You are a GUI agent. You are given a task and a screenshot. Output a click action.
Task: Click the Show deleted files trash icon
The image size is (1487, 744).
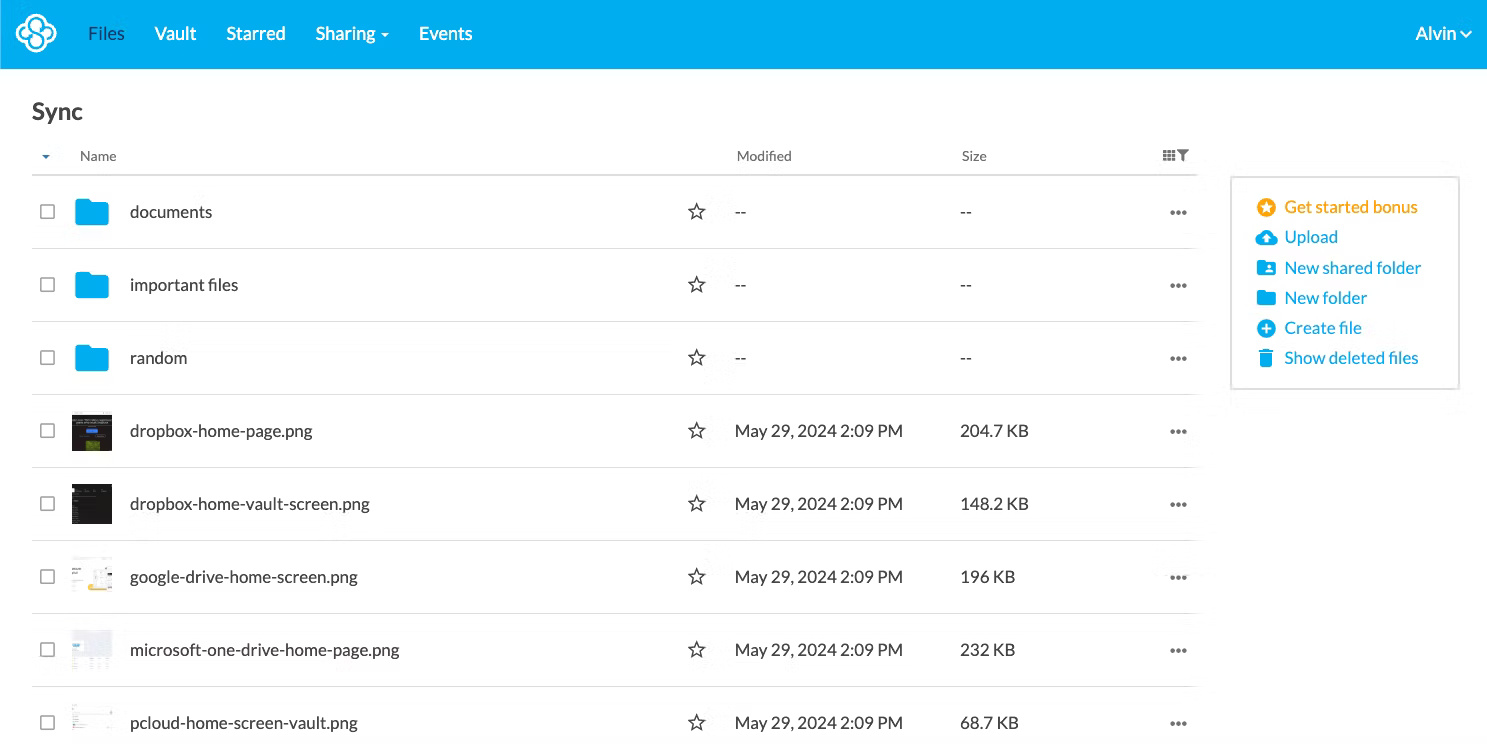pos(1266,357)
